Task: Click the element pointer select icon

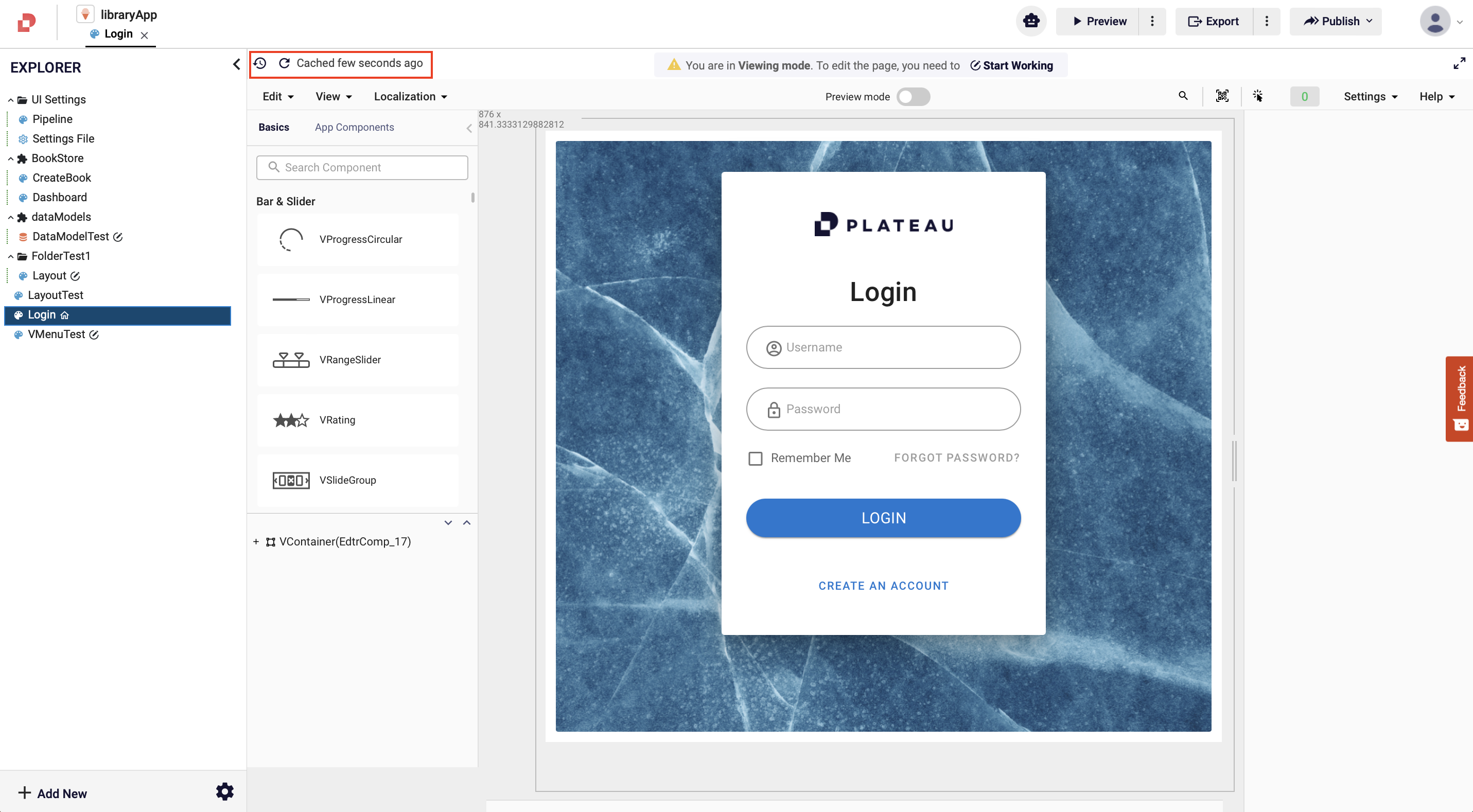Action: tap(1258, 96)
